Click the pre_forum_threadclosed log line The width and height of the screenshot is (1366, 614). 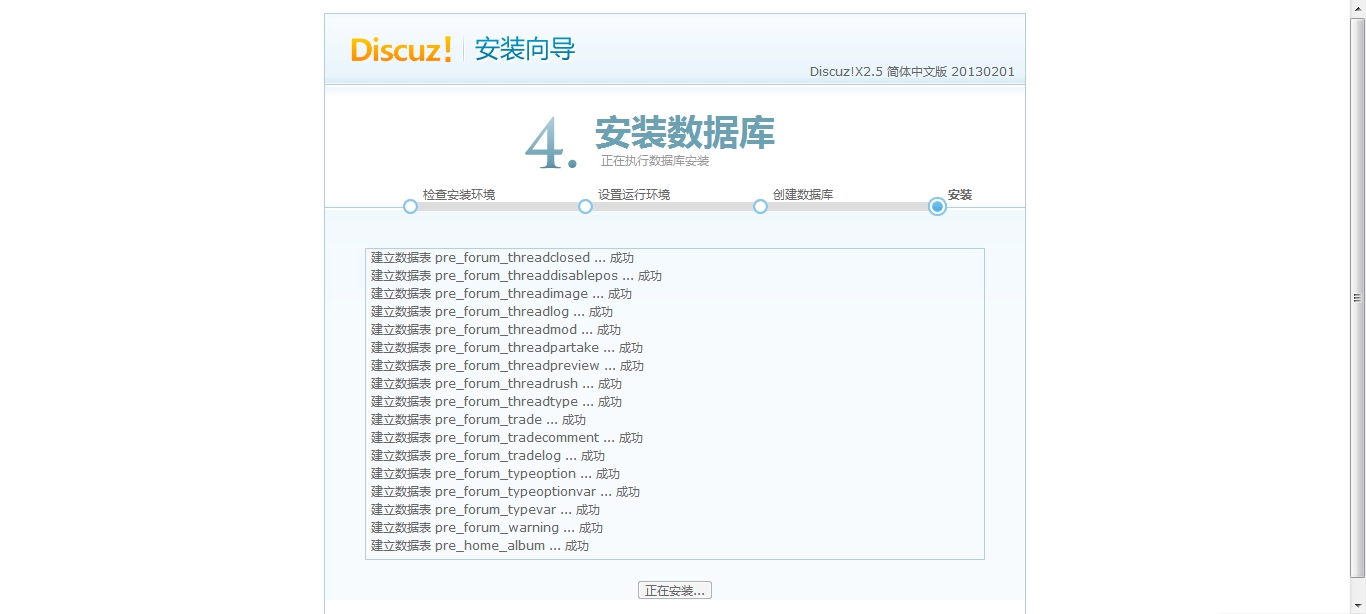[502, 258]
